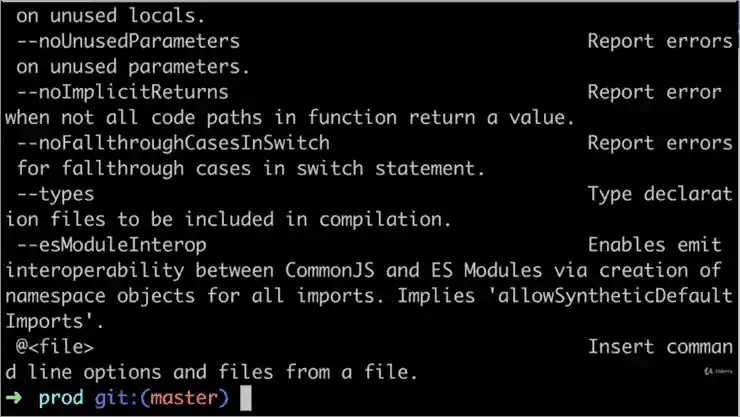The image size is (740, 417).
Task: Click 'Type declarat' description text
Action: coord(660,194)
